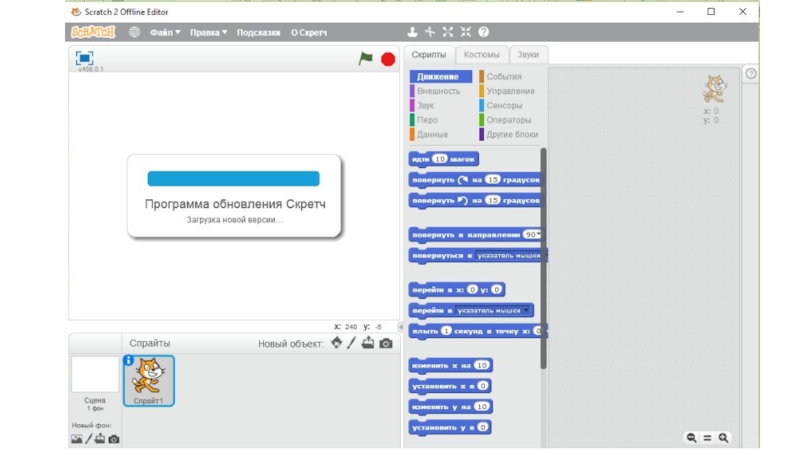Image resolution: width=800 pixels, height=450 pixels.
Task: Open target dropdown in повернуться к block
Action: (x=508, y=255)
